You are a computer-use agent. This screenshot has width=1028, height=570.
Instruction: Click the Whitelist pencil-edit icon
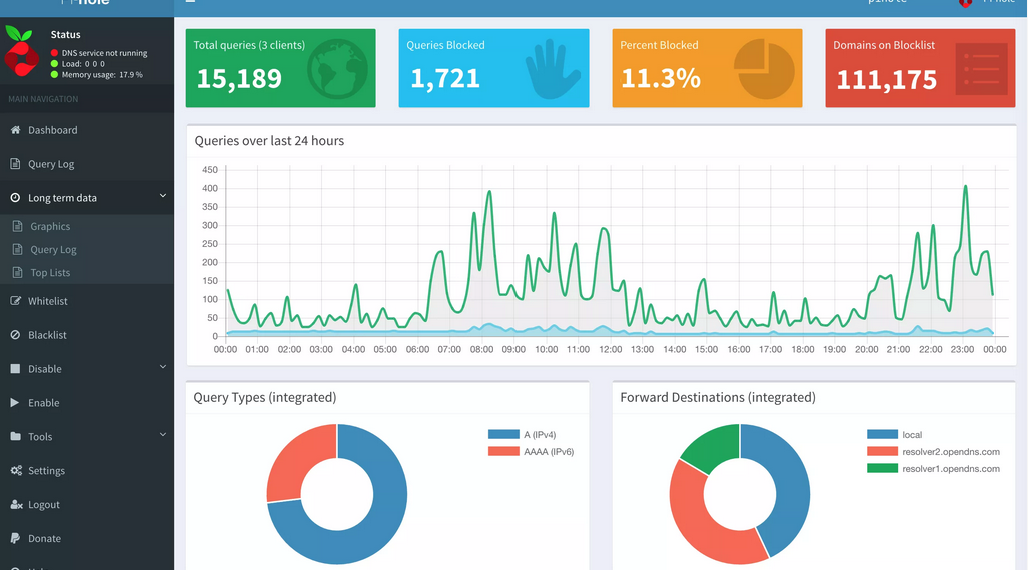tap(15, 301)
